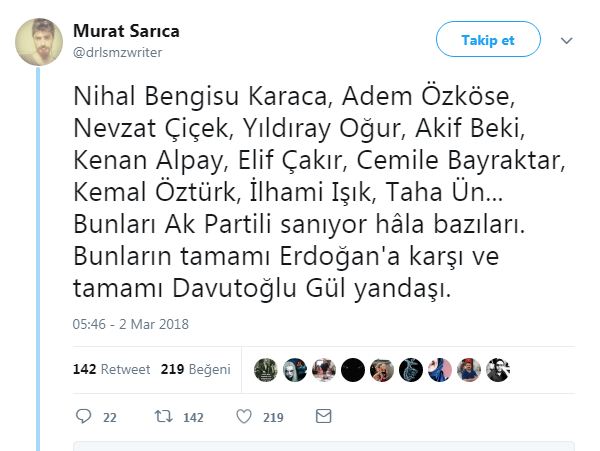Click the reply speech bubble icon
The width and height of the screenshot is (600, 451).
[x=84, y=416]
